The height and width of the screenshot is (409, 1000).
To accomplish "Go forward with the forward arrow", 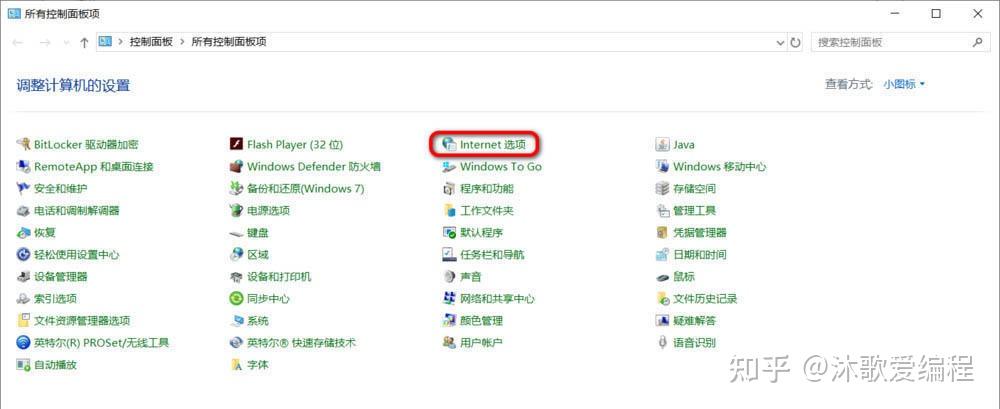I will click(x=45, y=42).
